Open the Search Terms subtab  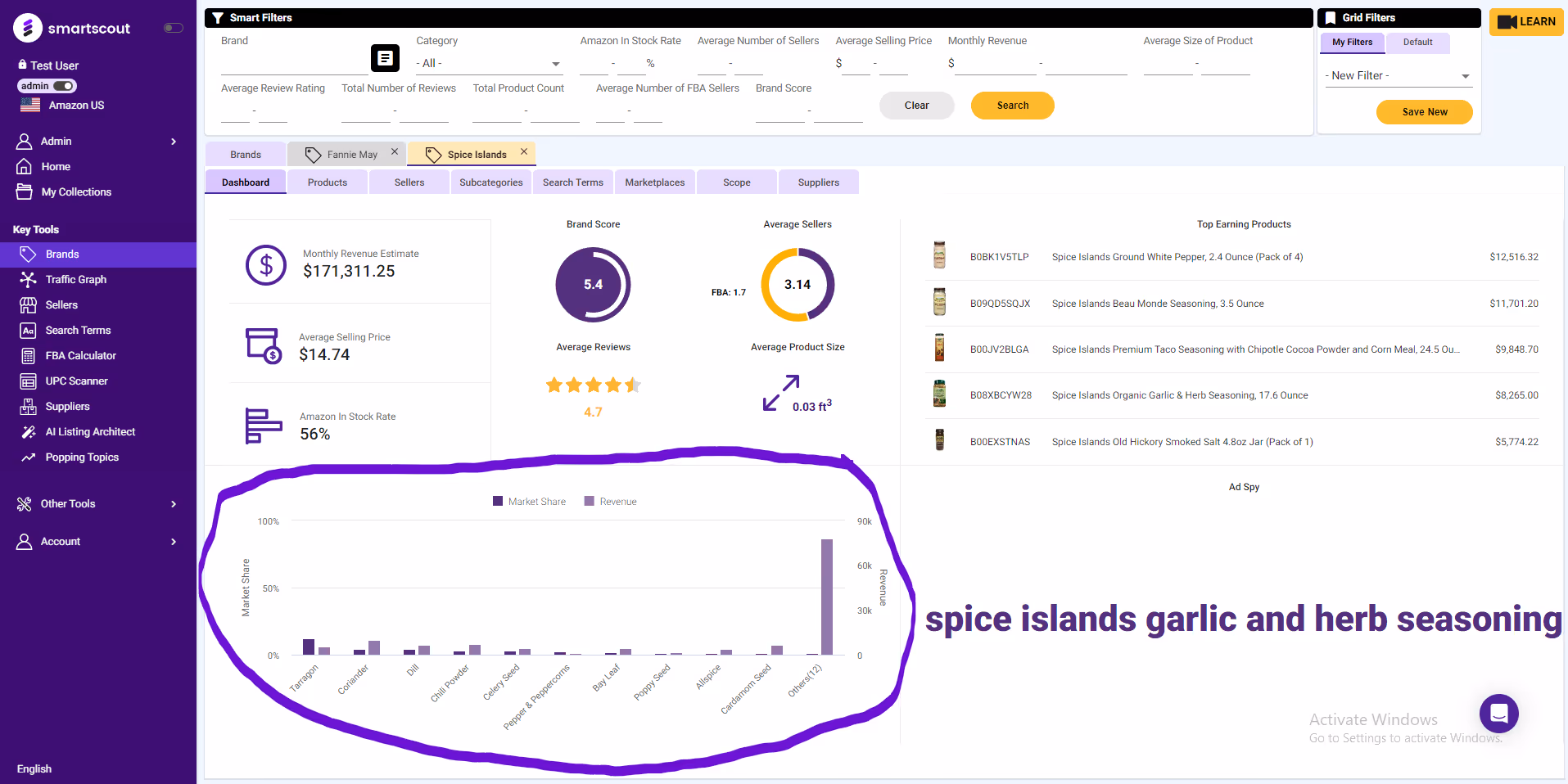pyautogui.click(x=573, y=182)
